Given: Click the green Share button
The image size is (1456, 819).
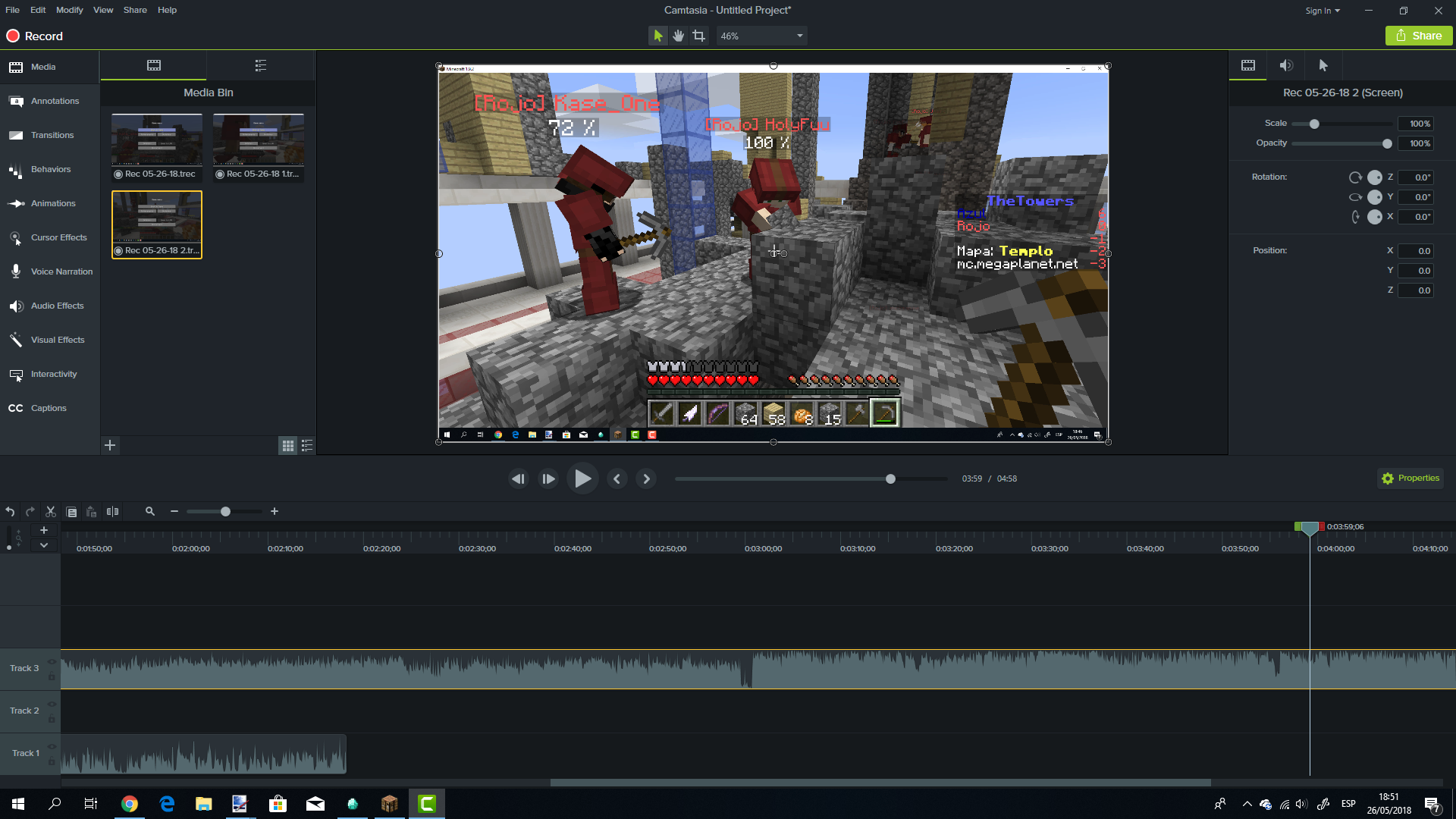Looking at the screenshot, I should [x=1419, y=36].
